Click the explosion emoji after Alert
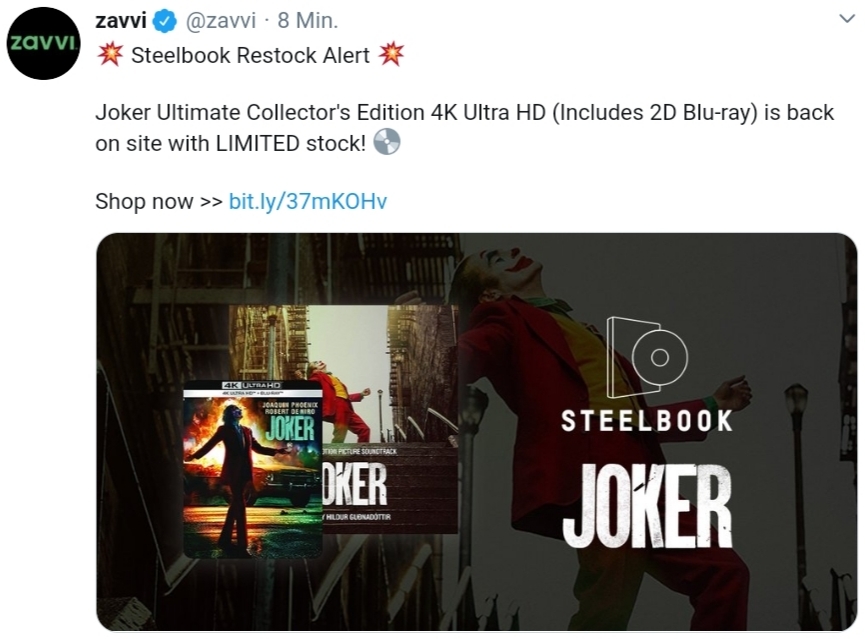The image size is (865, 639). click(391, 55)
